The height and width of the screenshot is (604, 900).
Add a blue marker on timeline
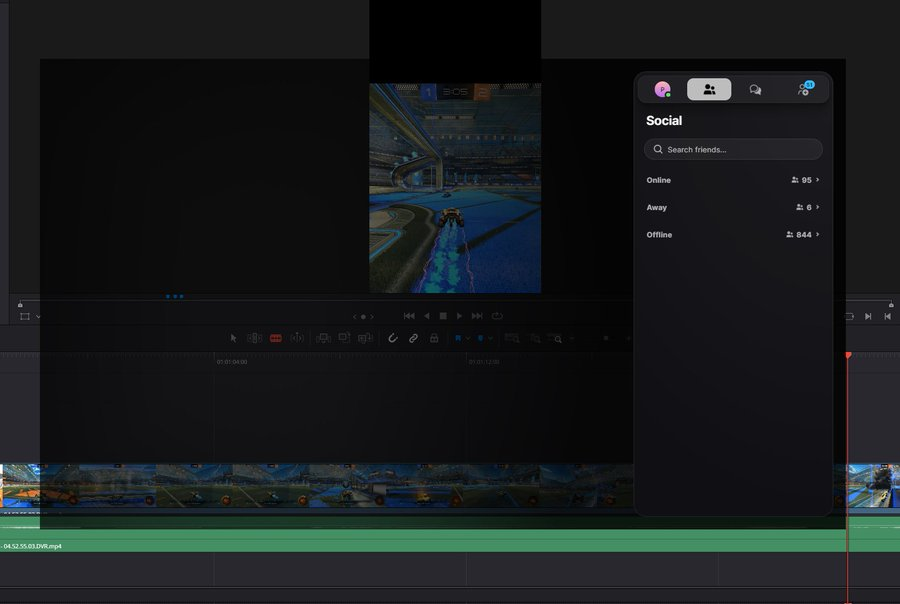click(481, 338)
